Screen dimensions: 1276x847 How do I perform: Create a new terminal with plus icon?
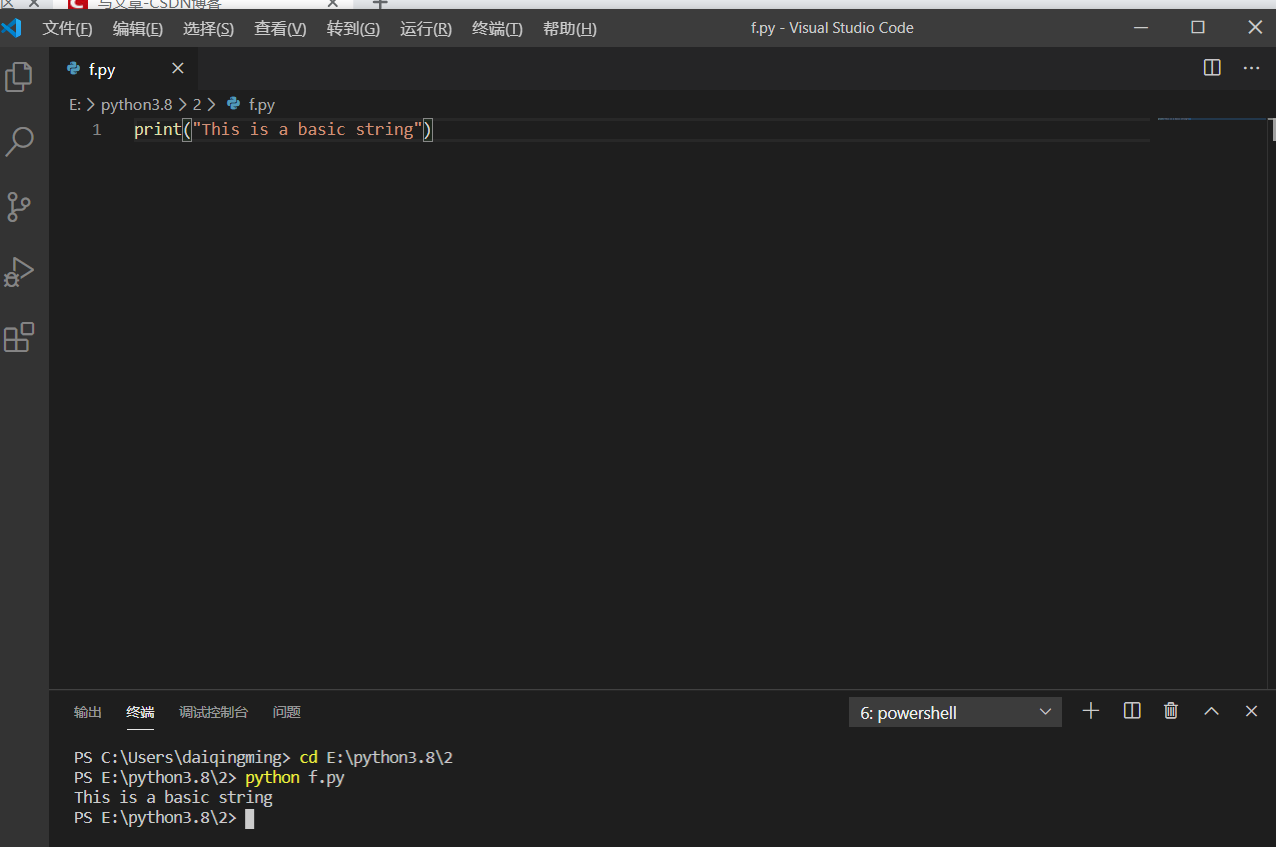[x=1091, y=711]
